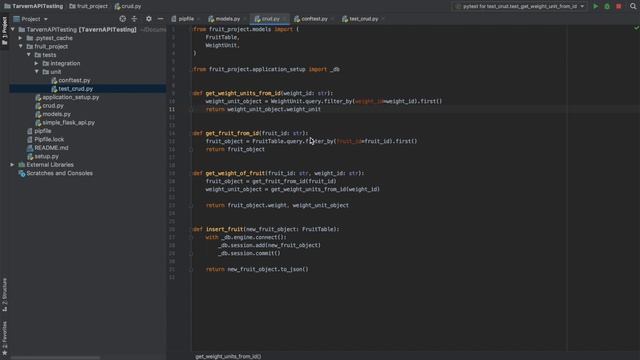Viewport: 640px width, 360px height.
Task: Open Project panel settings gear
Action: [149, 19]
